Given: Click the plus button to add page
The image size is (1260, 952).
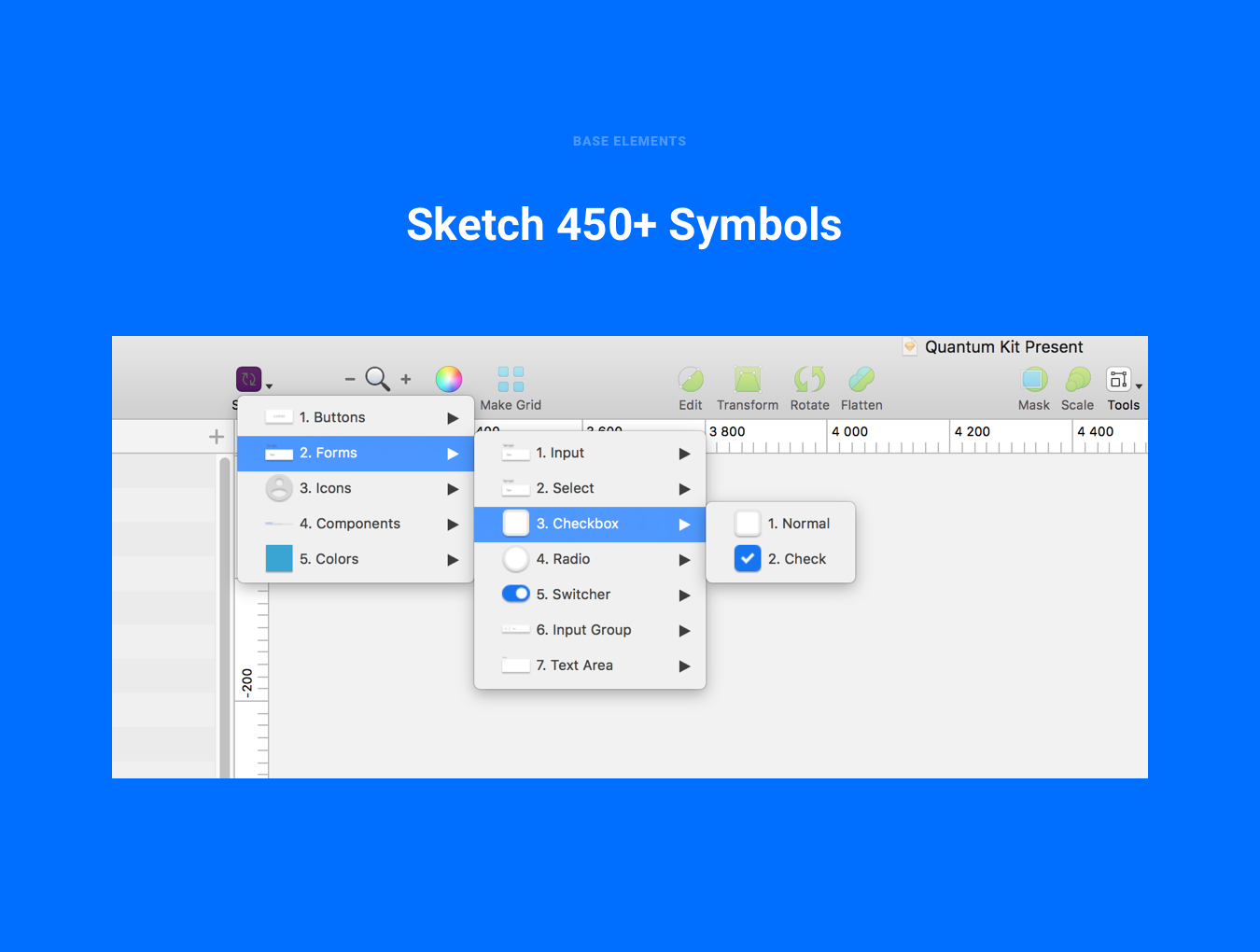Looking at the screenshot, I should point(217,437).
